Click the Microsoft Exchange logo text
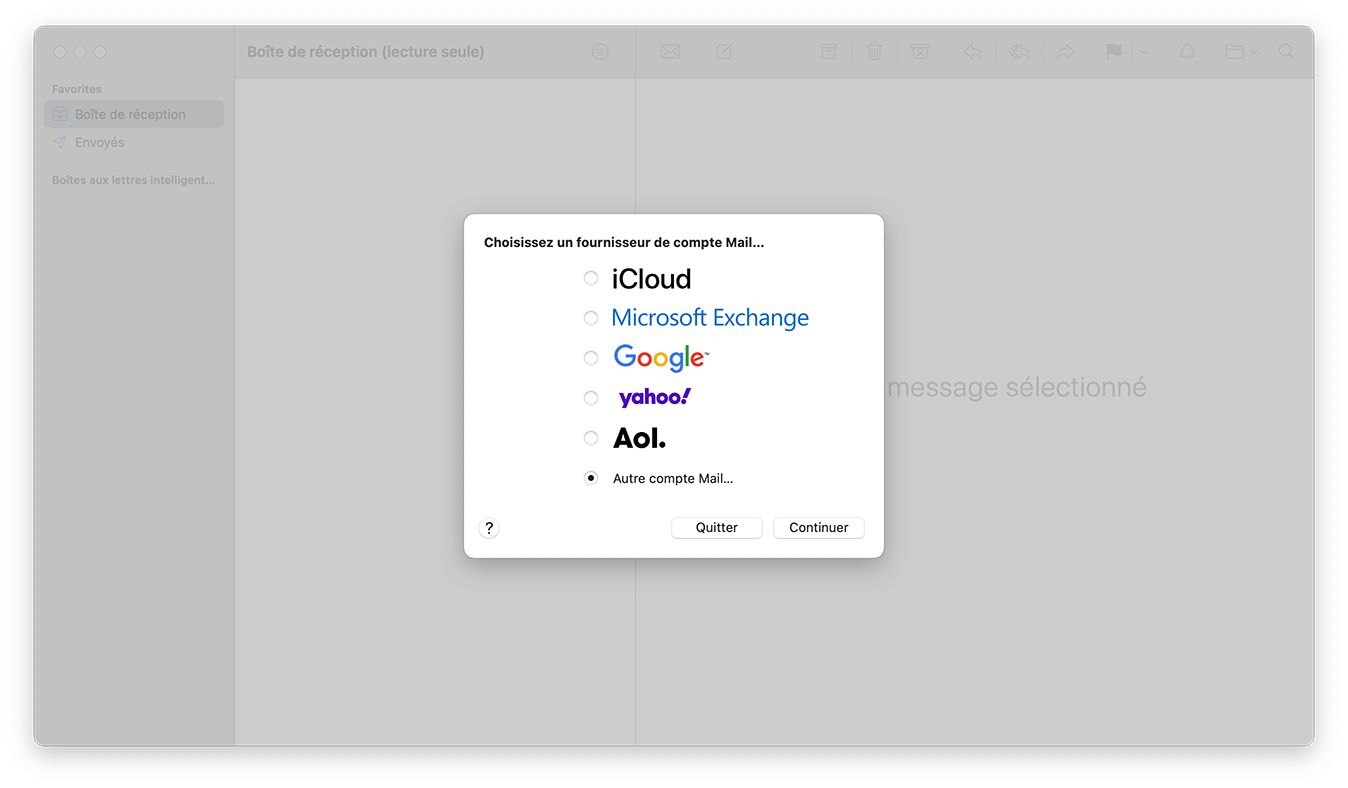This screenshot has width=1348, height=788. pyautogui.click(x=710, y=318)
